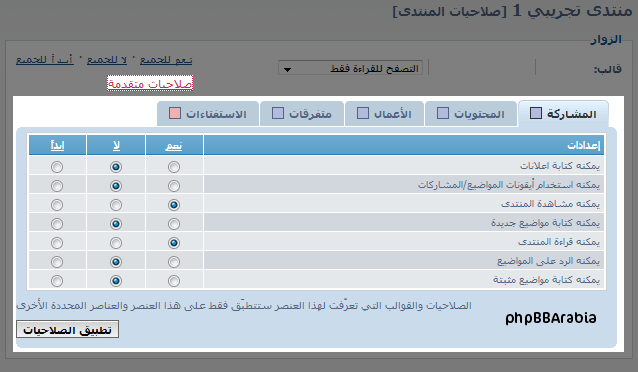Select 'لا' for 'يمكنه كتابة اعلانات'
The image size is (638, 372).
click(116, 167)
